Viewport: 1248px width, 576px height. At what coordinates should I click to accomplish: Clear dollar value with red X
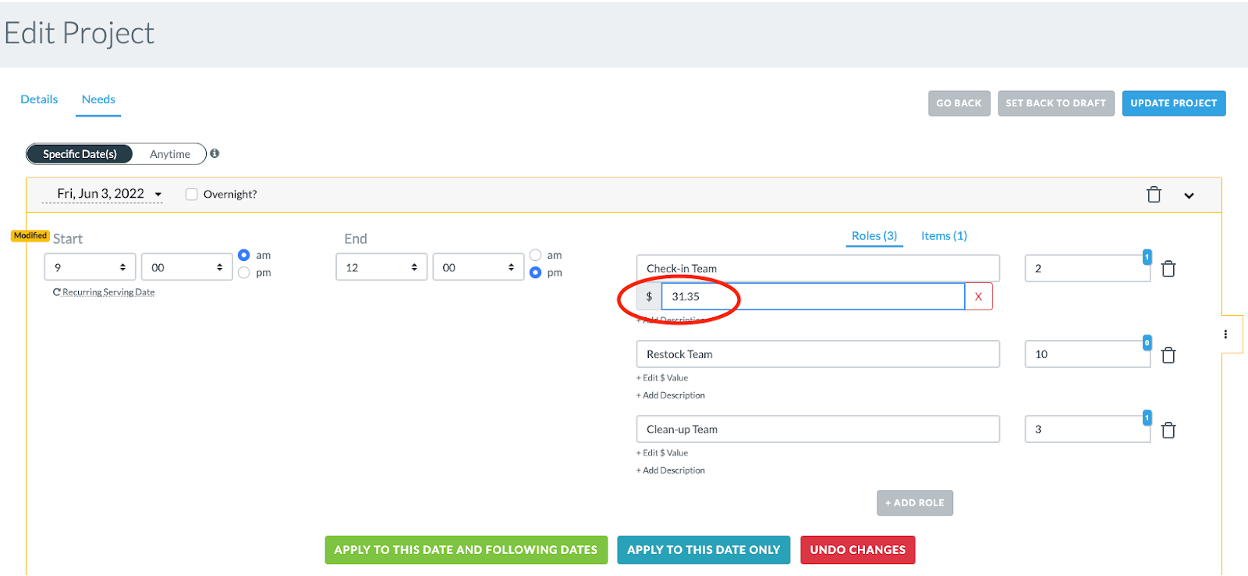tap(978, 297)
